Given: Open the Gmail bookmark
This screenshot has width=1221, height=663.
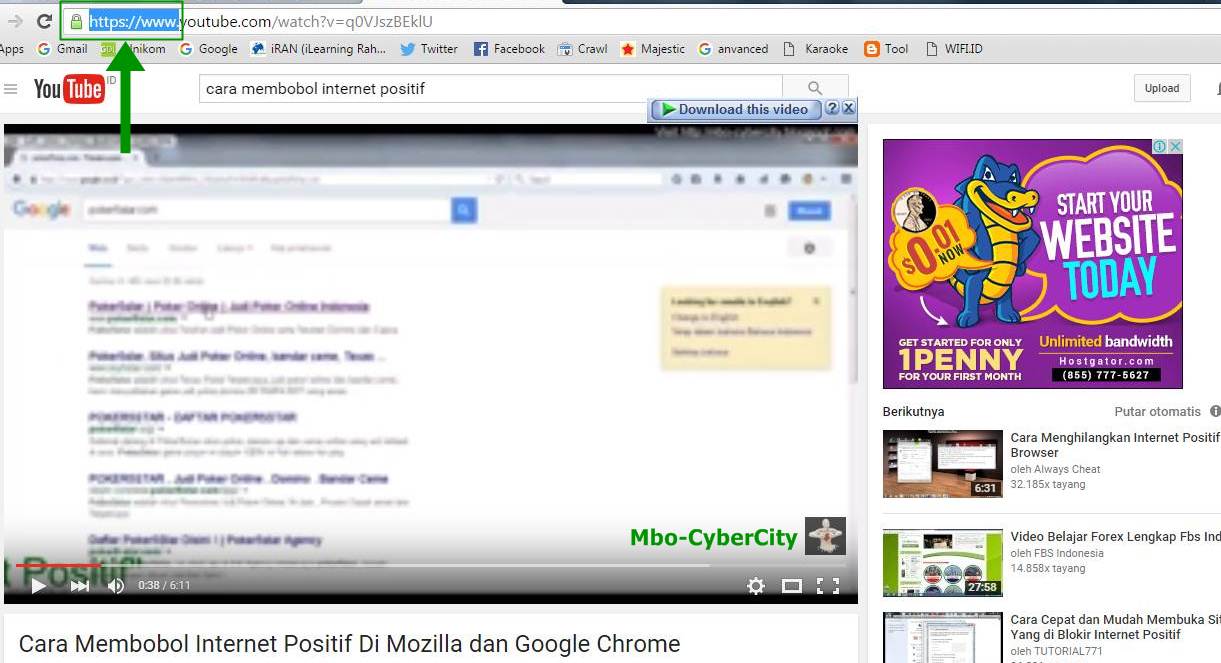Looking at the screenshot, I should [x=62, y=48].
